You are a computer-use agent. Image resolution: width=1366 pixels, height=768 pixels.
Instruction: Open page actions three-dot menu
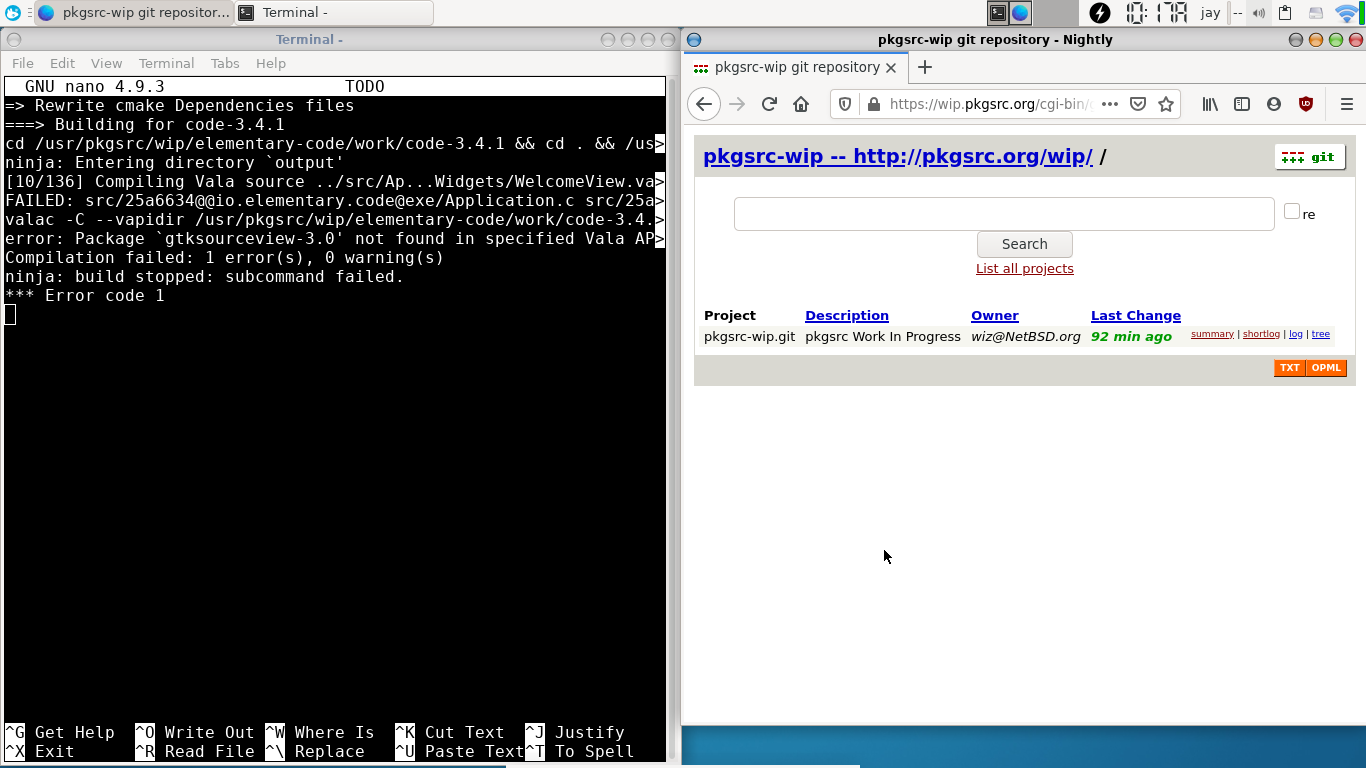tap(1109, 104)
